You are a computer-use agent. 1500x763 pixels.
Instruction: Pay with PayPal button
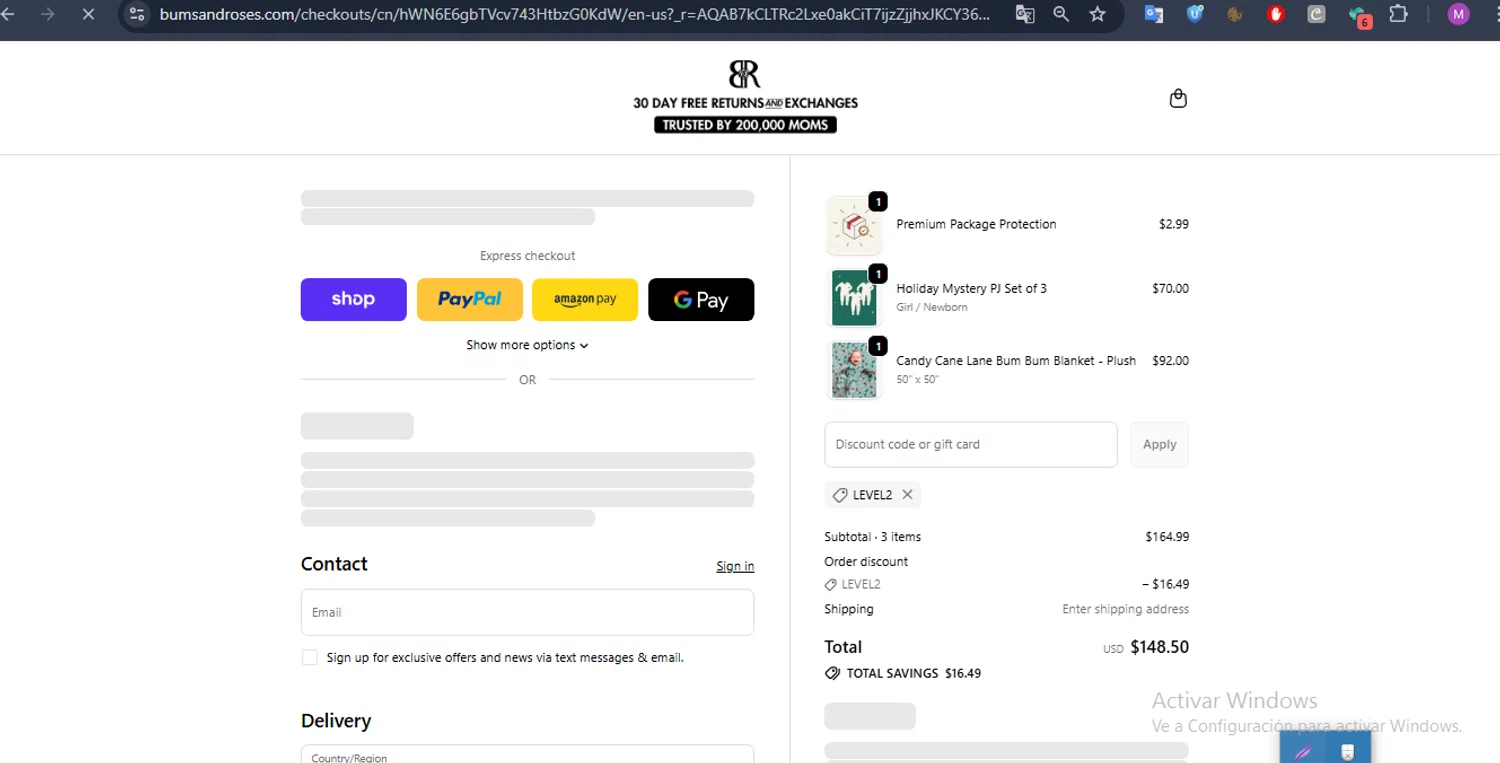[x=470, y=299]
